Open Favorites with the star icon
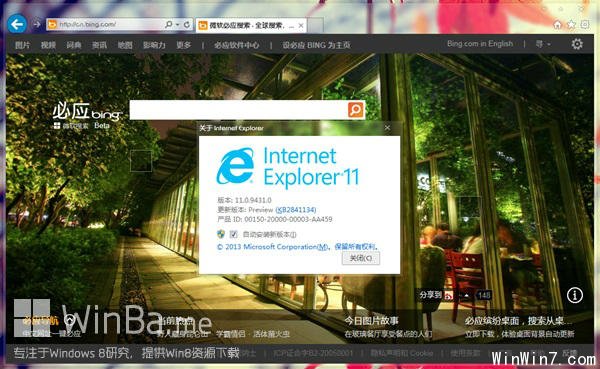This screenshot has height=369, width=600. pos(571,25)
